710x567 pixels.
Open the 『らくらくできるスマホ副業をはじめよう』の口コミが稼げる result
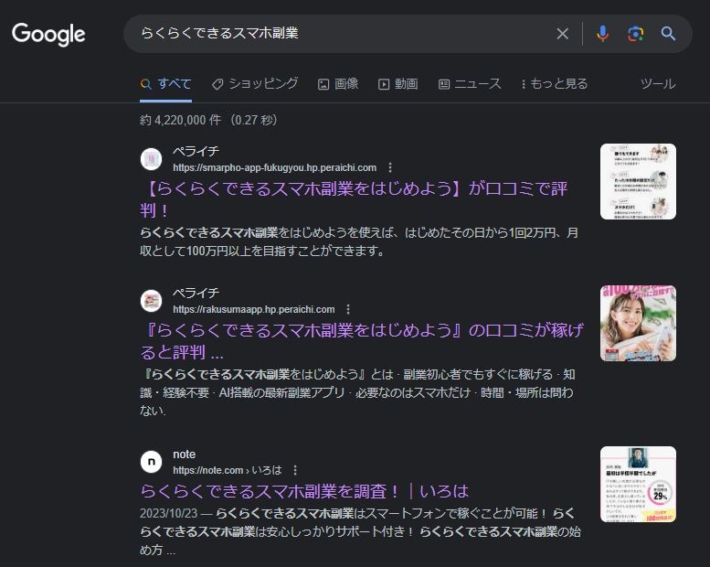tap(362, 341)
